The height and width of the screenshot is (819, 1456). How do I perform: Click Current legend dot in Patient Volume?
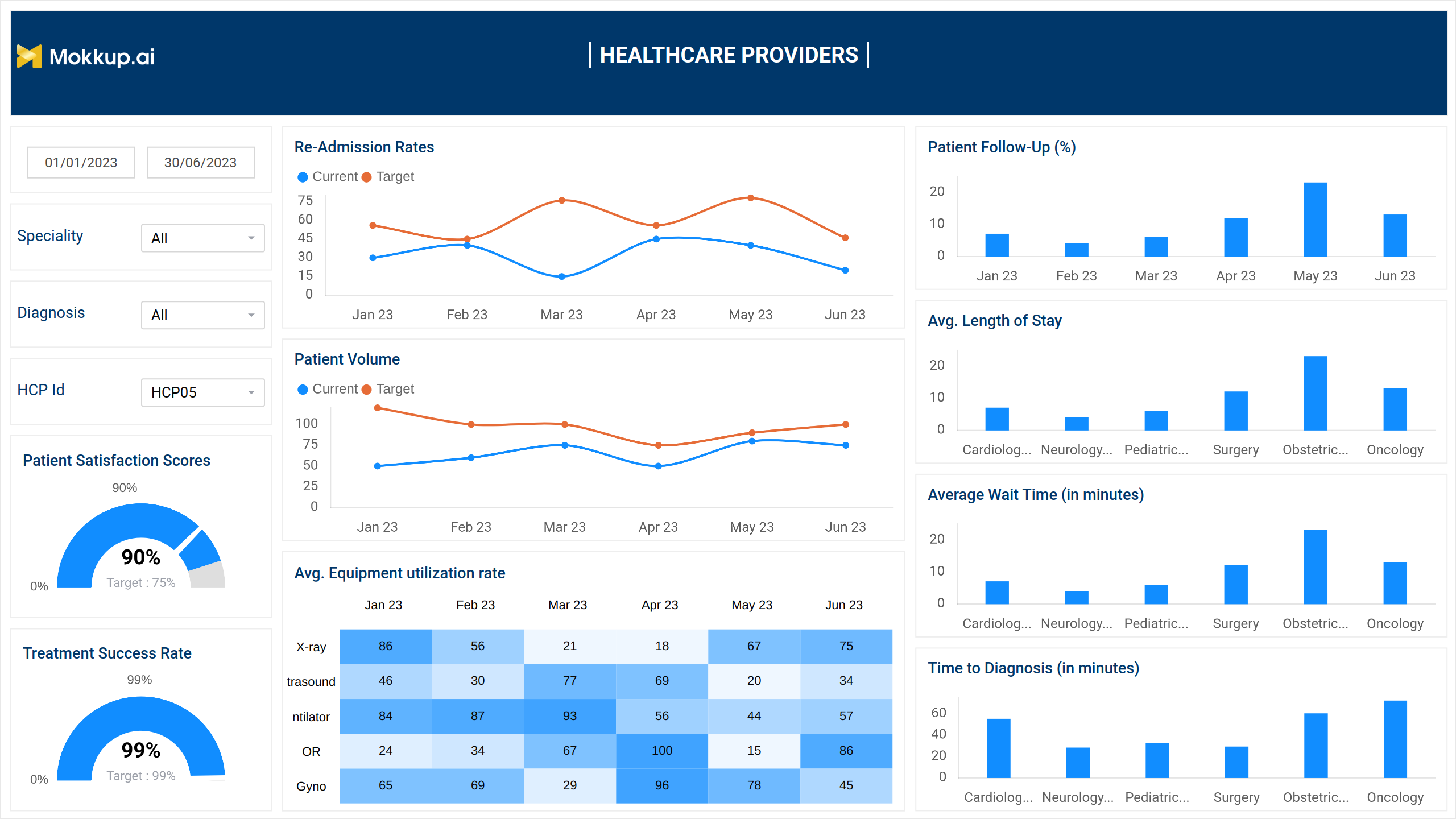[x=303, y=390]
